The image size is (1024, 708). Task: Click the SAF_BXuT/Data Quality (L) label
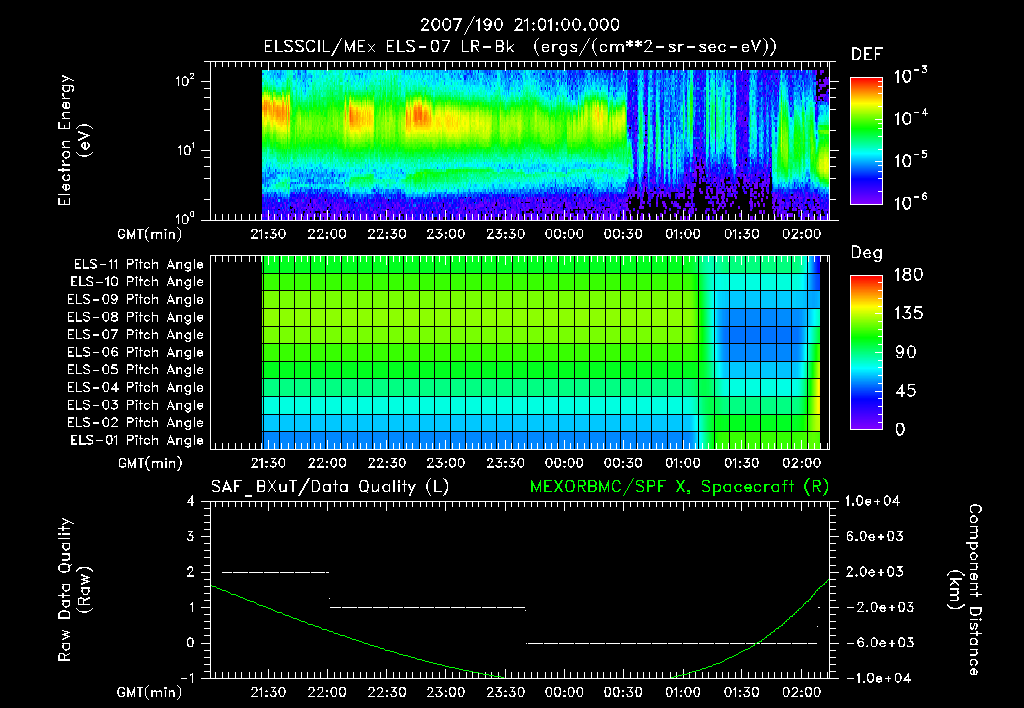click(x=330, y=487)
